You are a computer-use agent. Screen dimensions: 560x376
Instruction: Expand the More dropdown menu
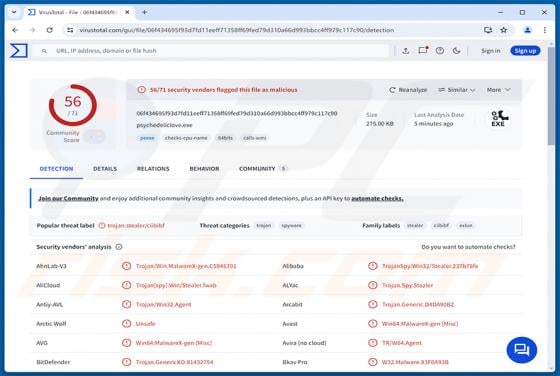(x=499, y=90)
